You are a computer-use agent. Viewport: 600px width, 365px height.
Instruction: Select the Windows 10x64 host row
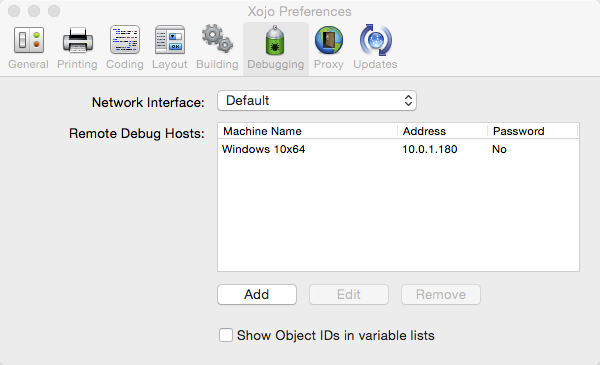tap(398, 149)
